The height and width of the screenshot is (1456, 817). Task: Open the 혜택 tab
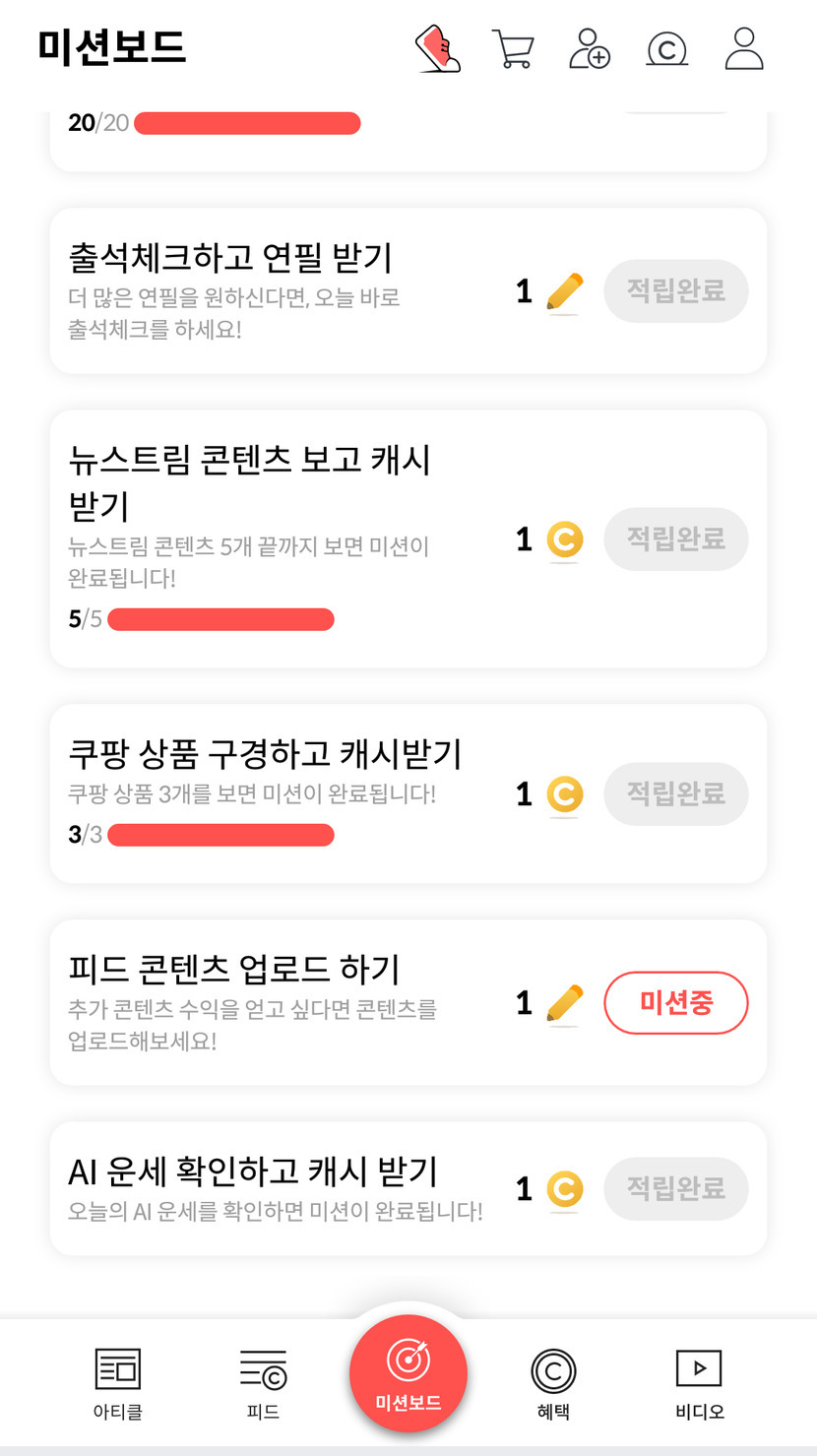pyautogui.click(x=553, y=1383)
